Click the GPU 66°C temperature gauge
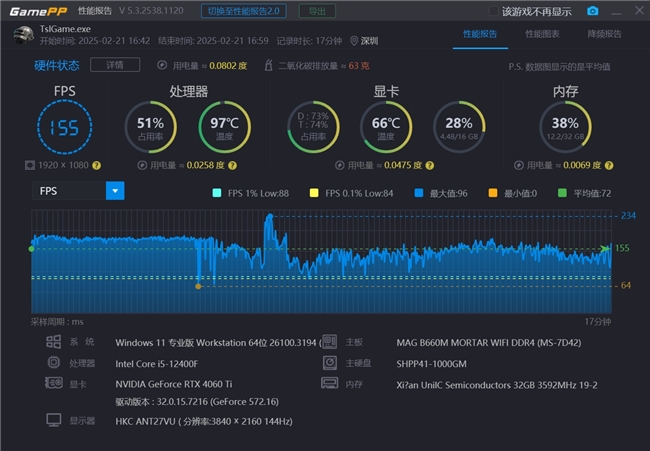The height and width of the screenshot is (451, 650). click(x=386, y=127)
